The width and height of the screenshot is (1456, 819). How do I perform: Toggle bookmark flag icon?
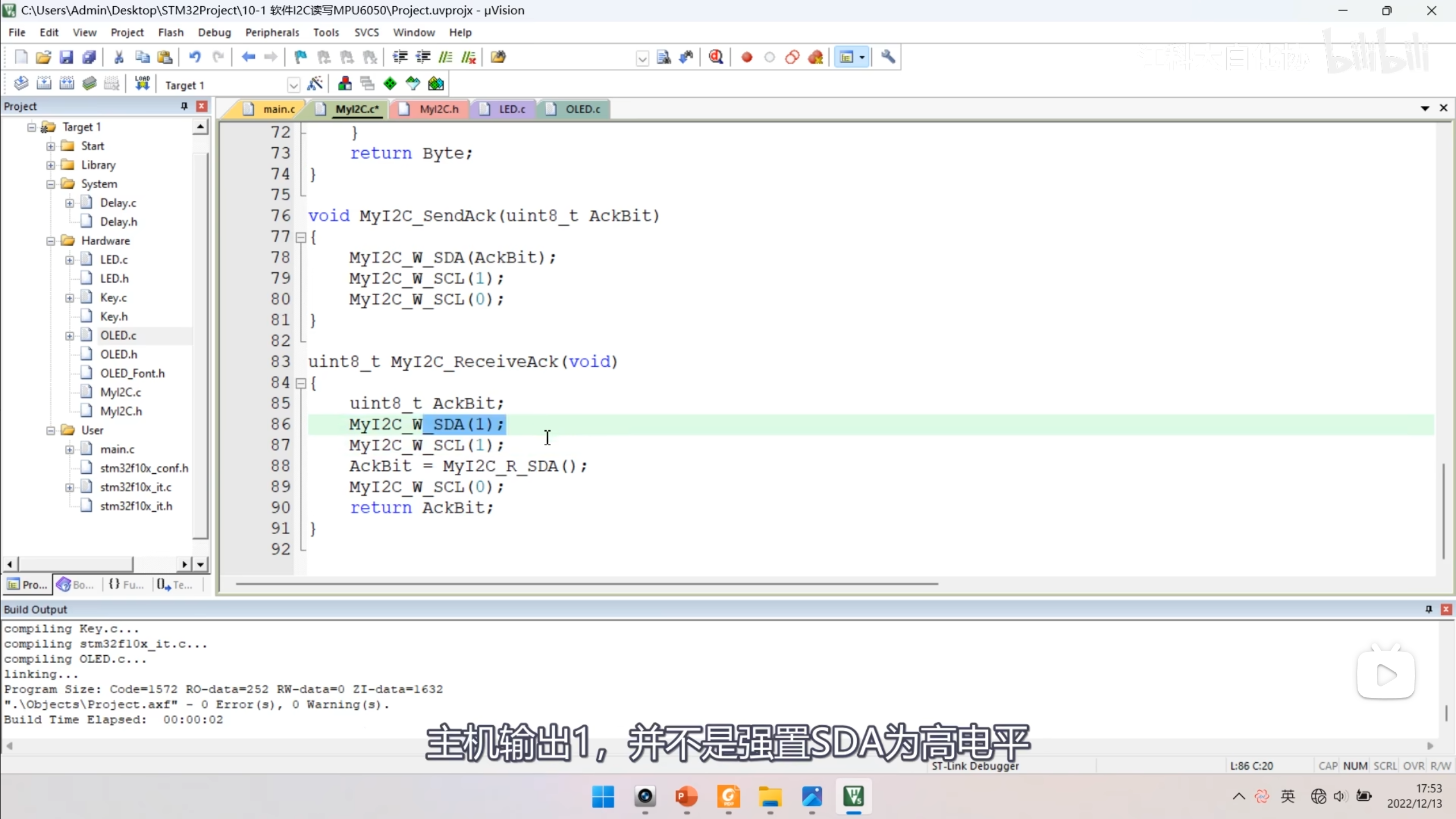click(x=300, y=57)
